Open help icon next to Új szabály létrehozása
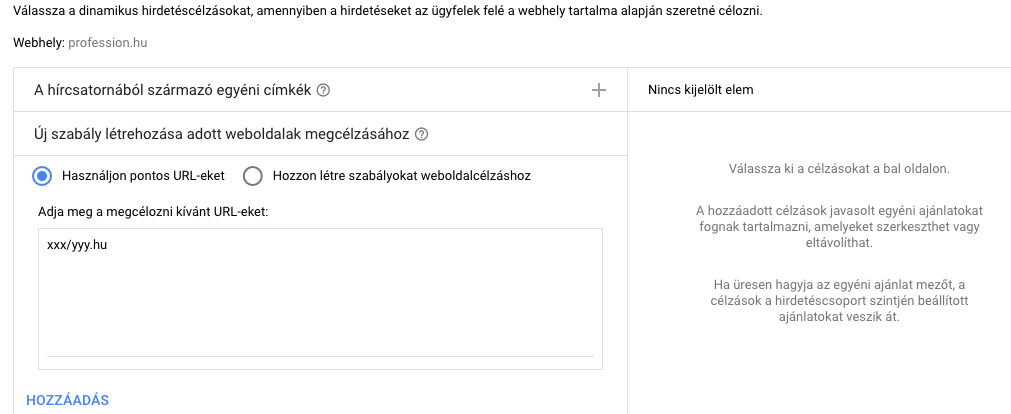Image resolution: width=1011 pixels, height=414 pixels. [422, 135]
